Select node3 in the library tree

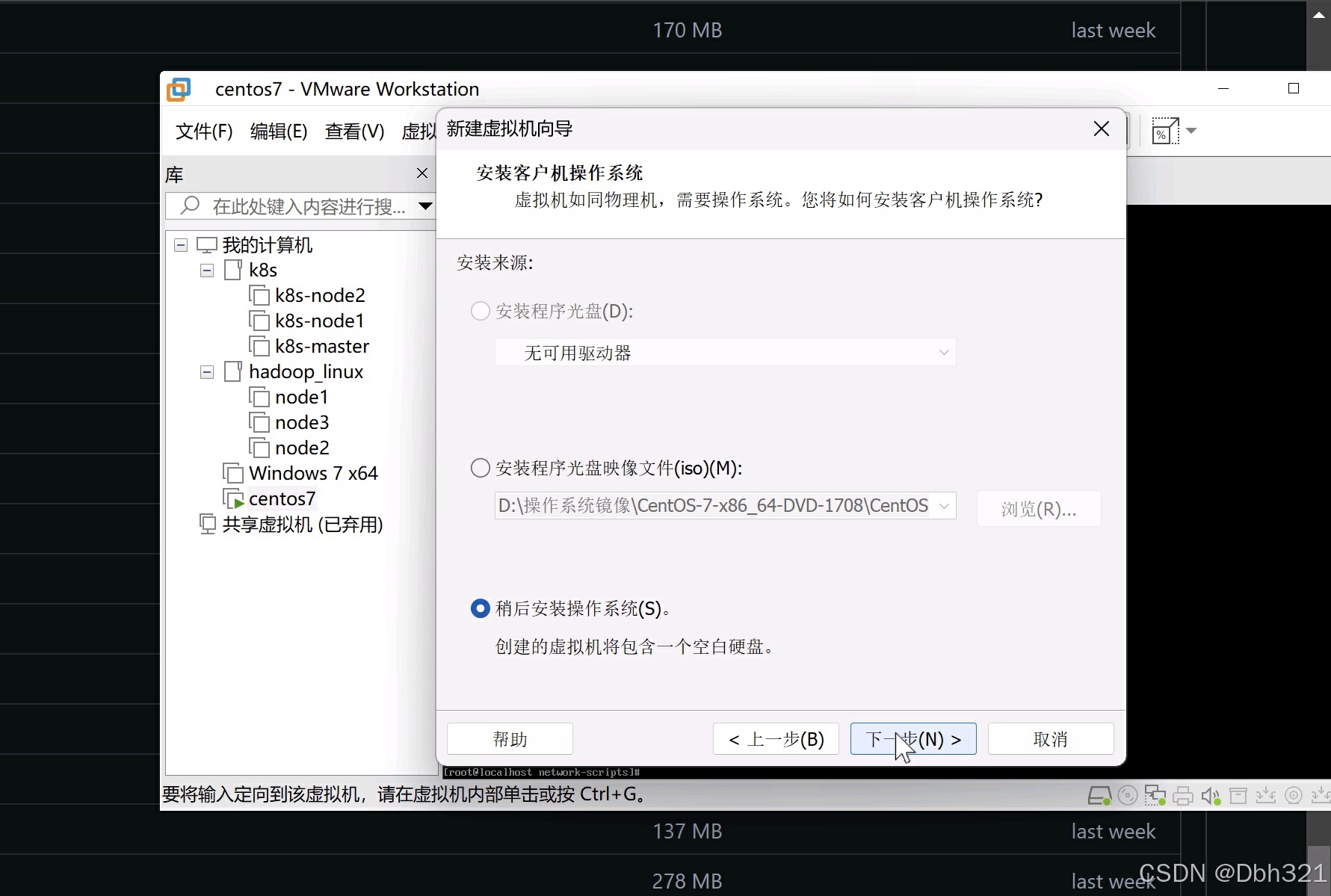(x=302, y=422)
